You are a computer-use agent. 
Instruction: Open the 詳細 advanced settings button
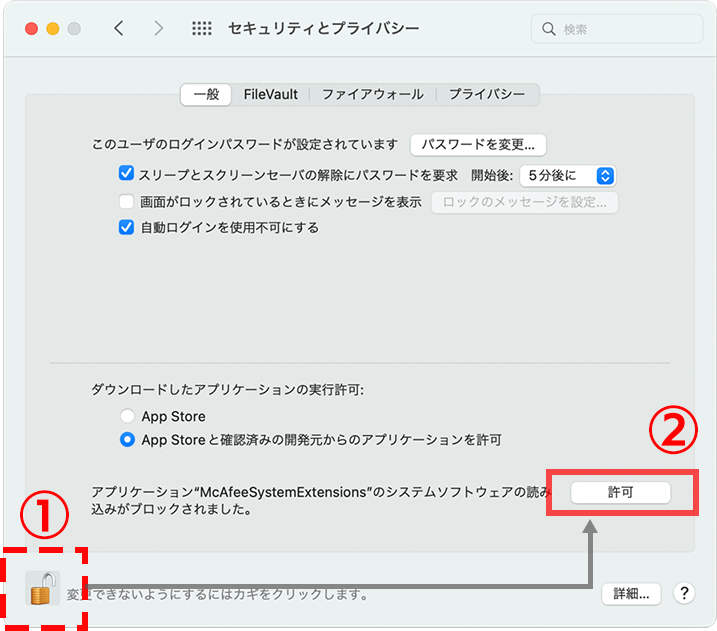click(x=631, y=593)
